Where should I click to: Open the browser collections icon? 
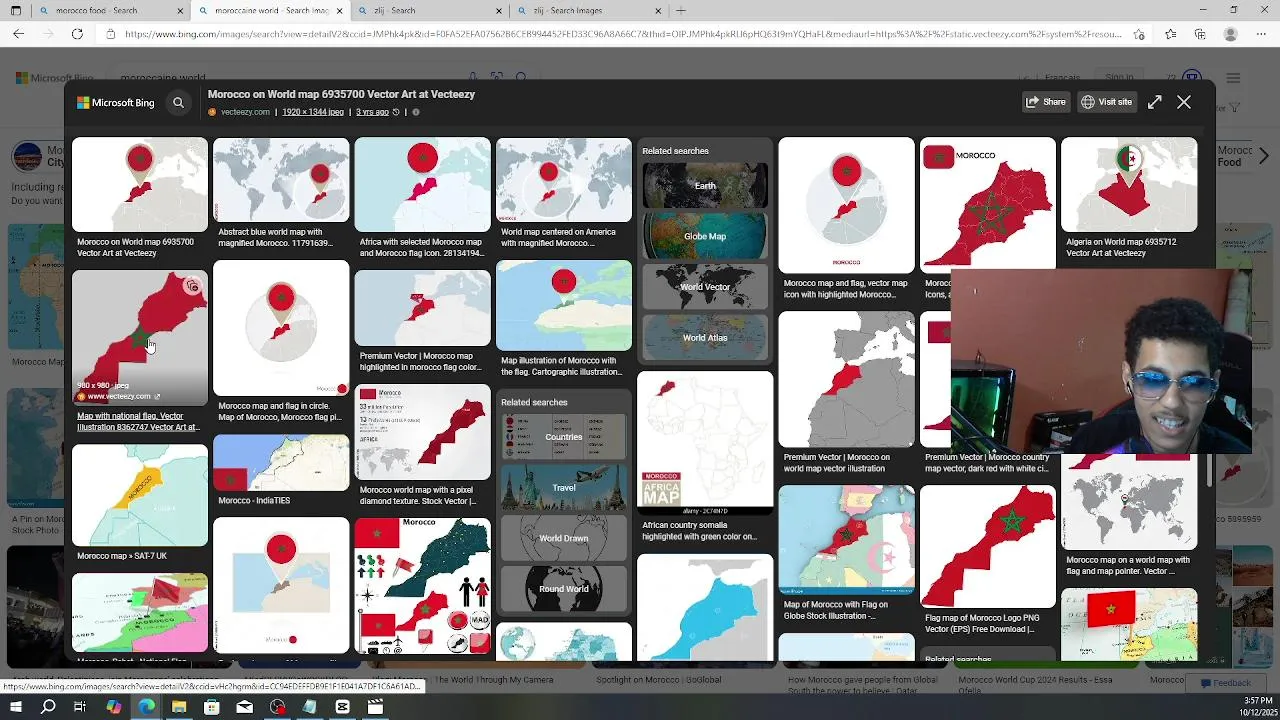(1200, 34)
